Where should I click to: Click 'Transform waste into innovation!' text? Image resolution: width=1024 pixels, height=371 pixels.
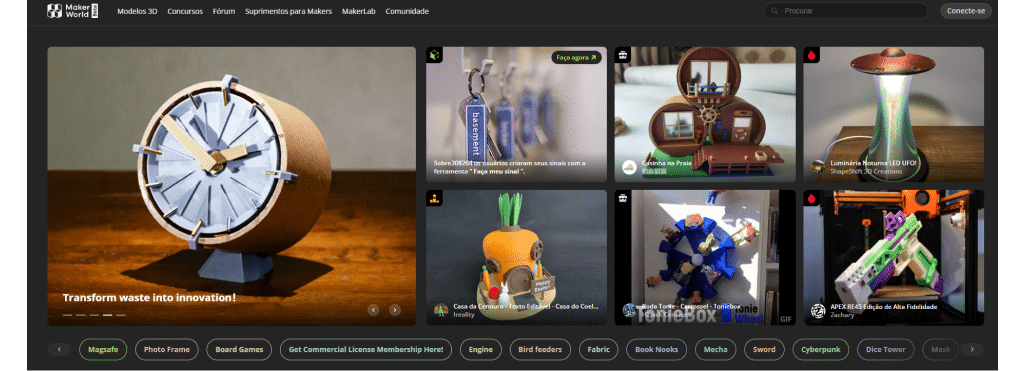[x=149, y=298]
